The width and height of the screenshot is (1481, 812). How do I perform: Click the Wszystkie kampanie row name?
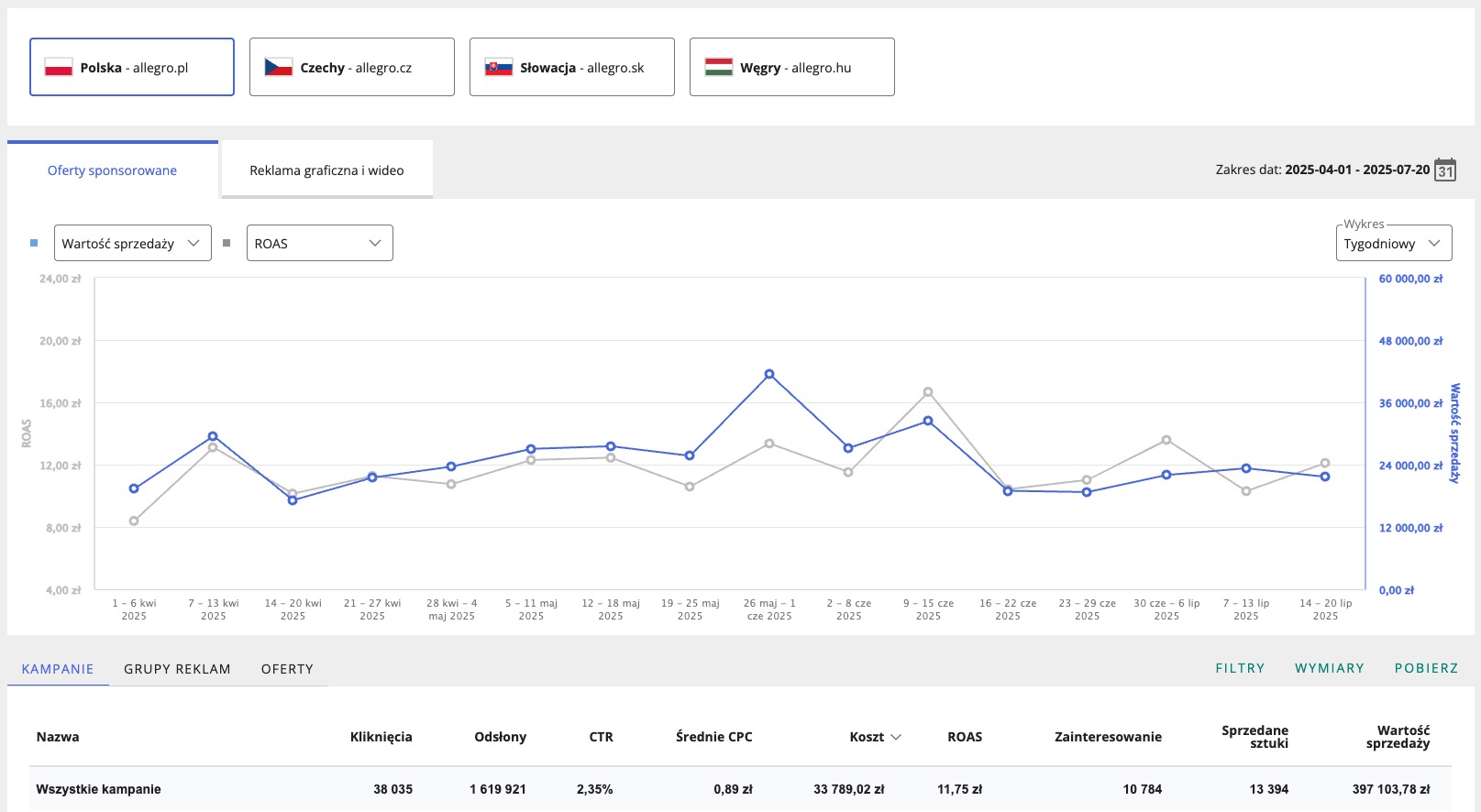[x=98, y=789]
